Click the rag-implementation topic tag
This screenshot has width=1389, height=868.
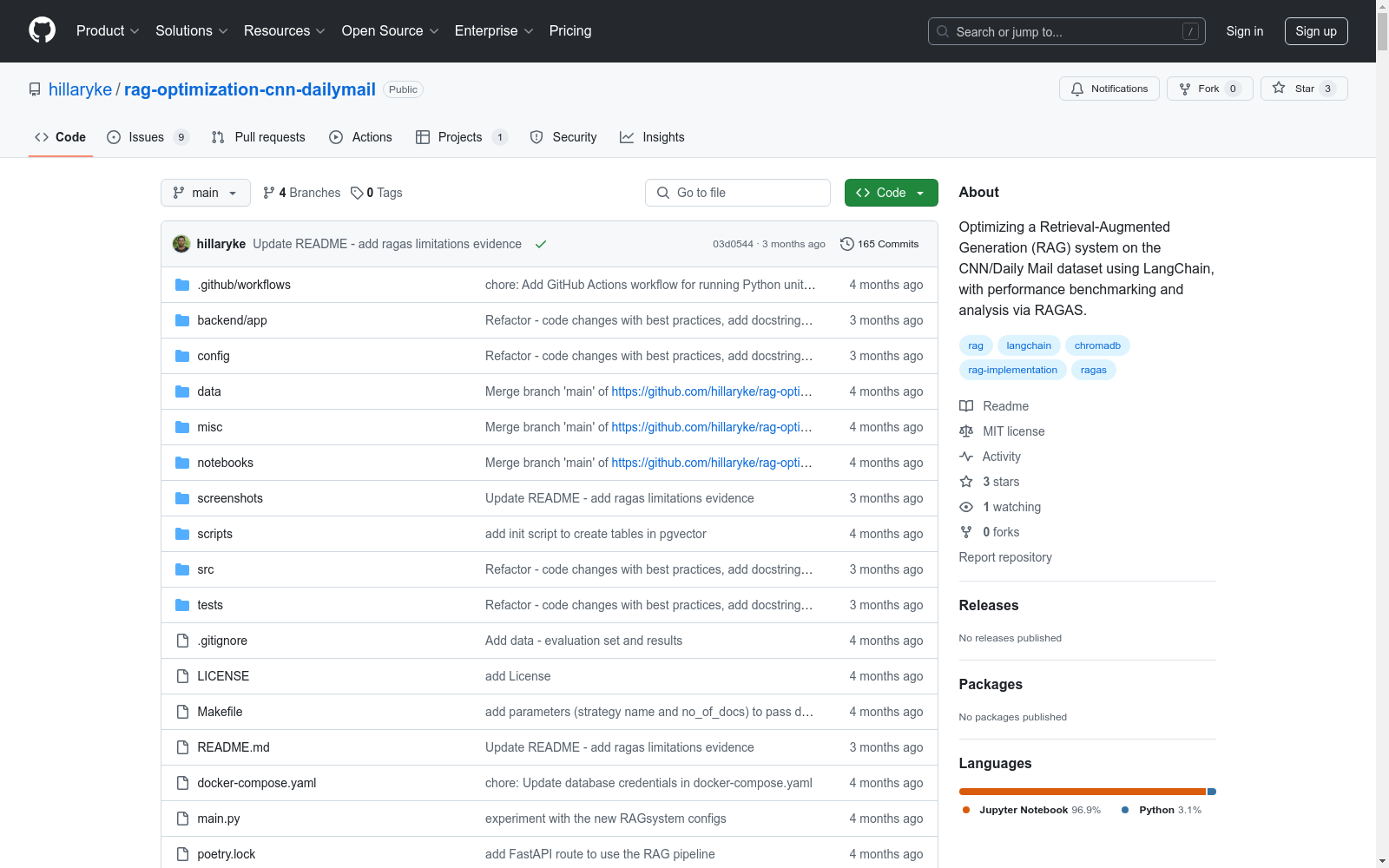(1013, 370)
